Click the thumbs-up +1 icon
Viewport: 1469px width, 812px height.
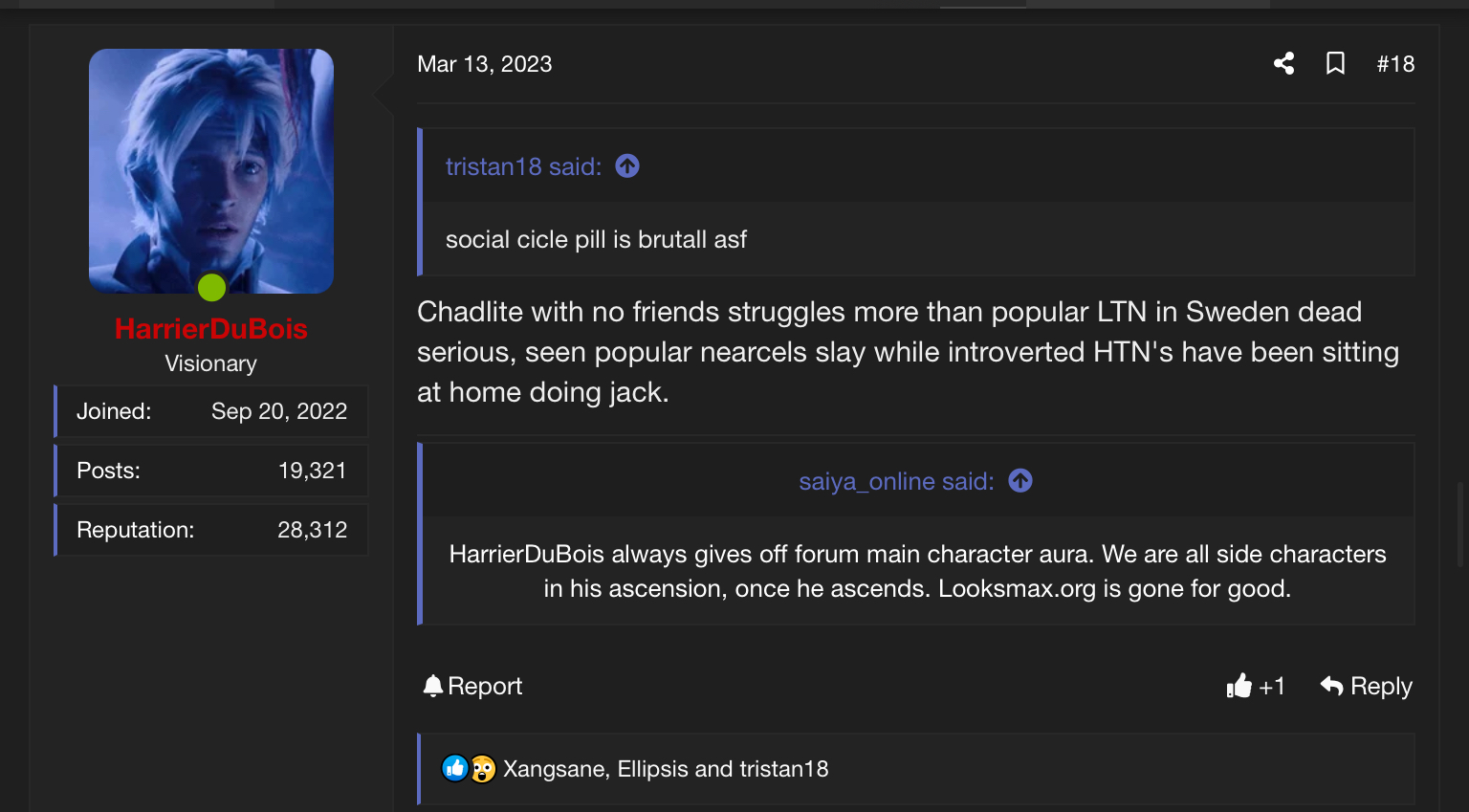[x=1239, y=686]
